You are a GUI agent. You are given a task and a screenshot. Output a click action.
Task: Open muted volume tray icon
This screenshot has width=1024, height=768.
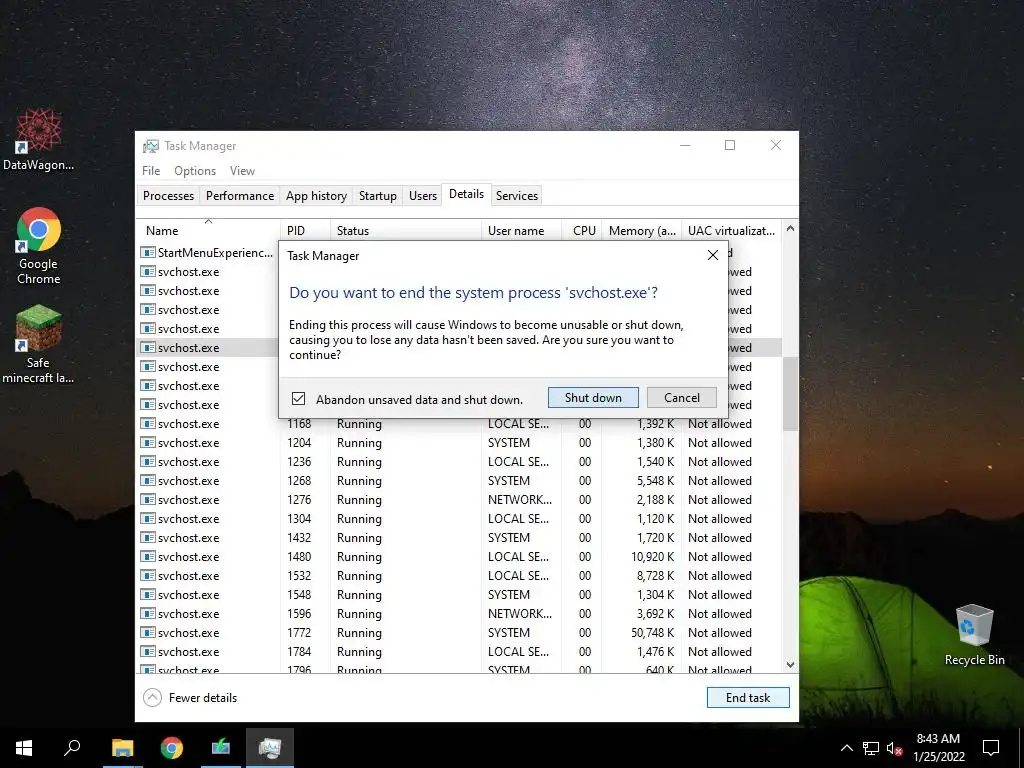click(x=894, y=748)
